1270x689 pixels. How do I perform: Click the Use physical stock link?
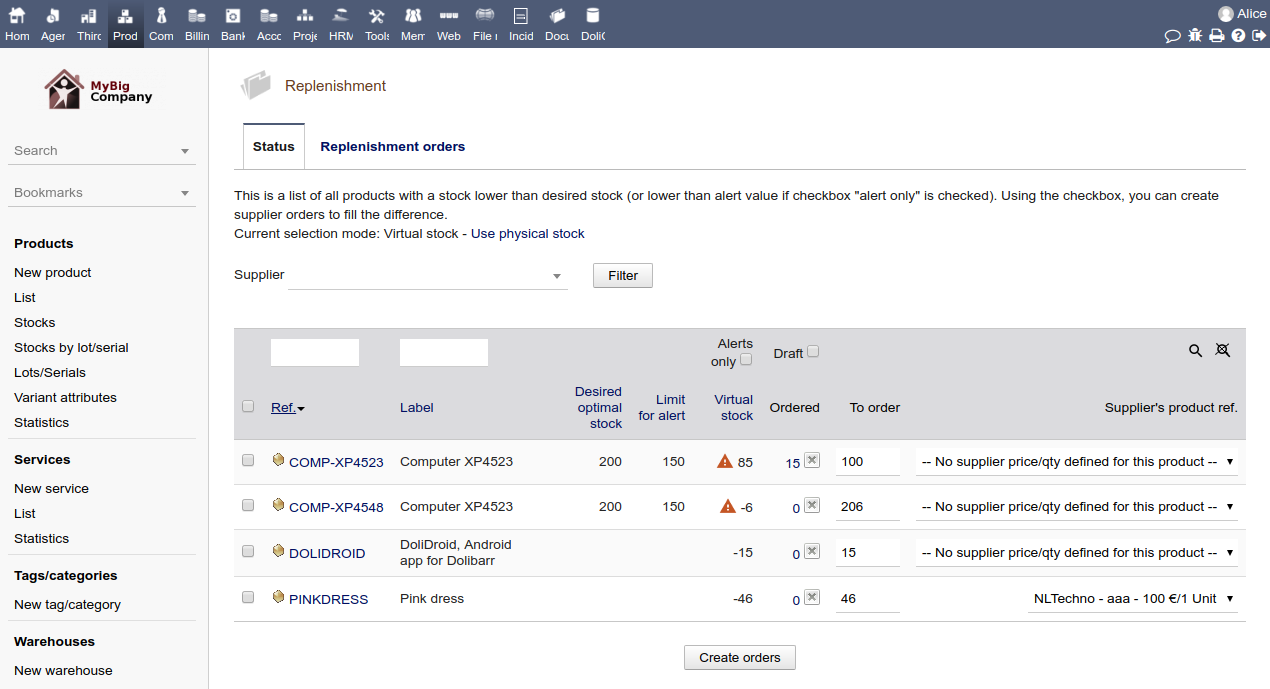527,234
